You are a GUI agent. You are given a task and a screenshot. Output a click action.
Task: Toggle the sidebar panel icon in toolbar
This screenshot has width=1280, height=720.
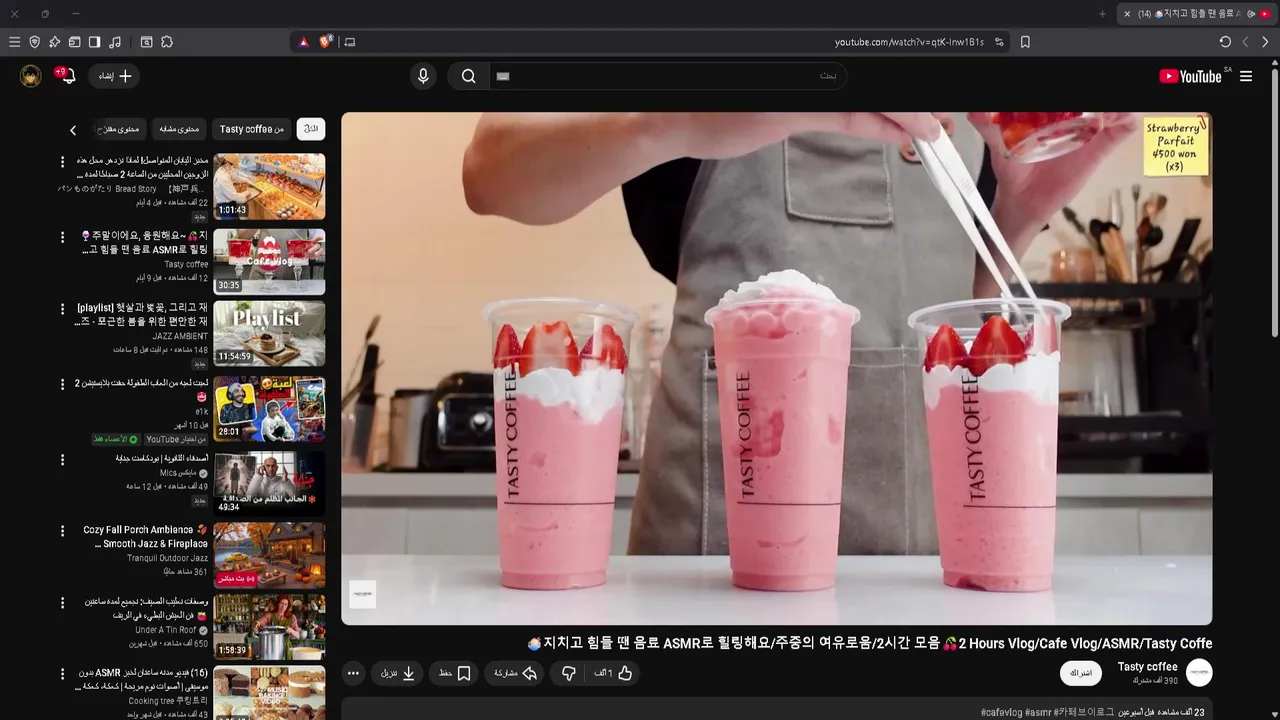(x=94, y=42)
